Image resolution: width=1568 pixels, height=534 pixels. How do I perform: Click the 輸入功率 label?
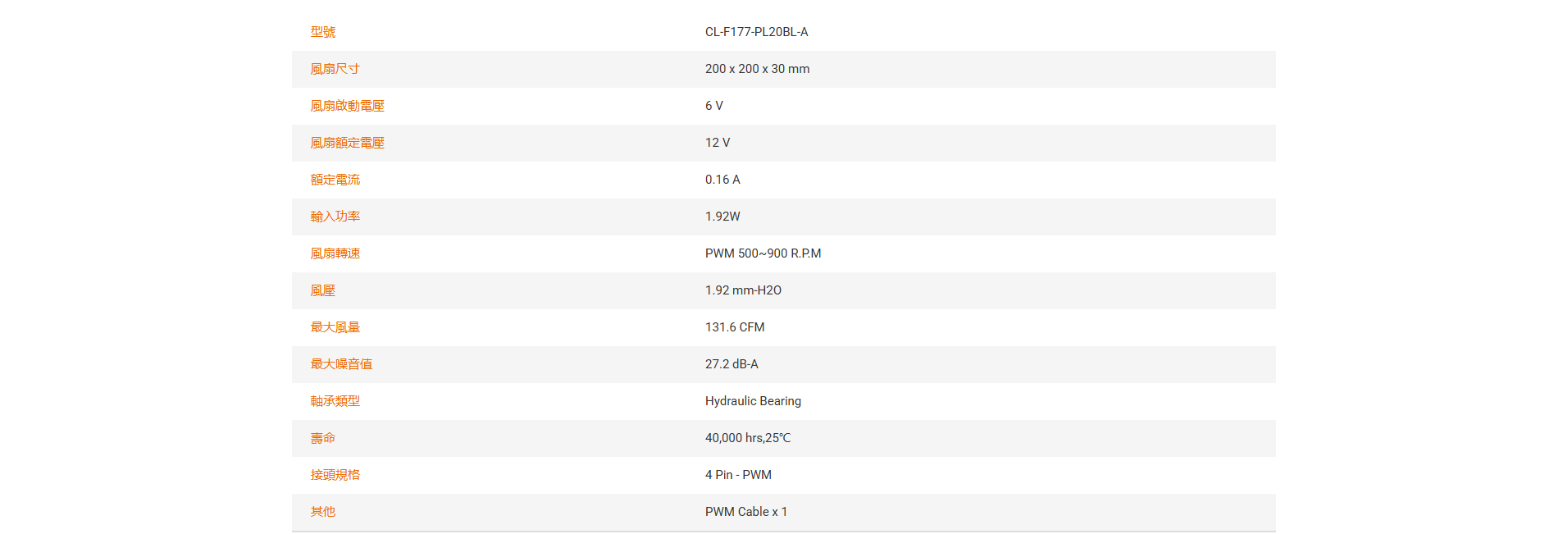tap(335, 217)
